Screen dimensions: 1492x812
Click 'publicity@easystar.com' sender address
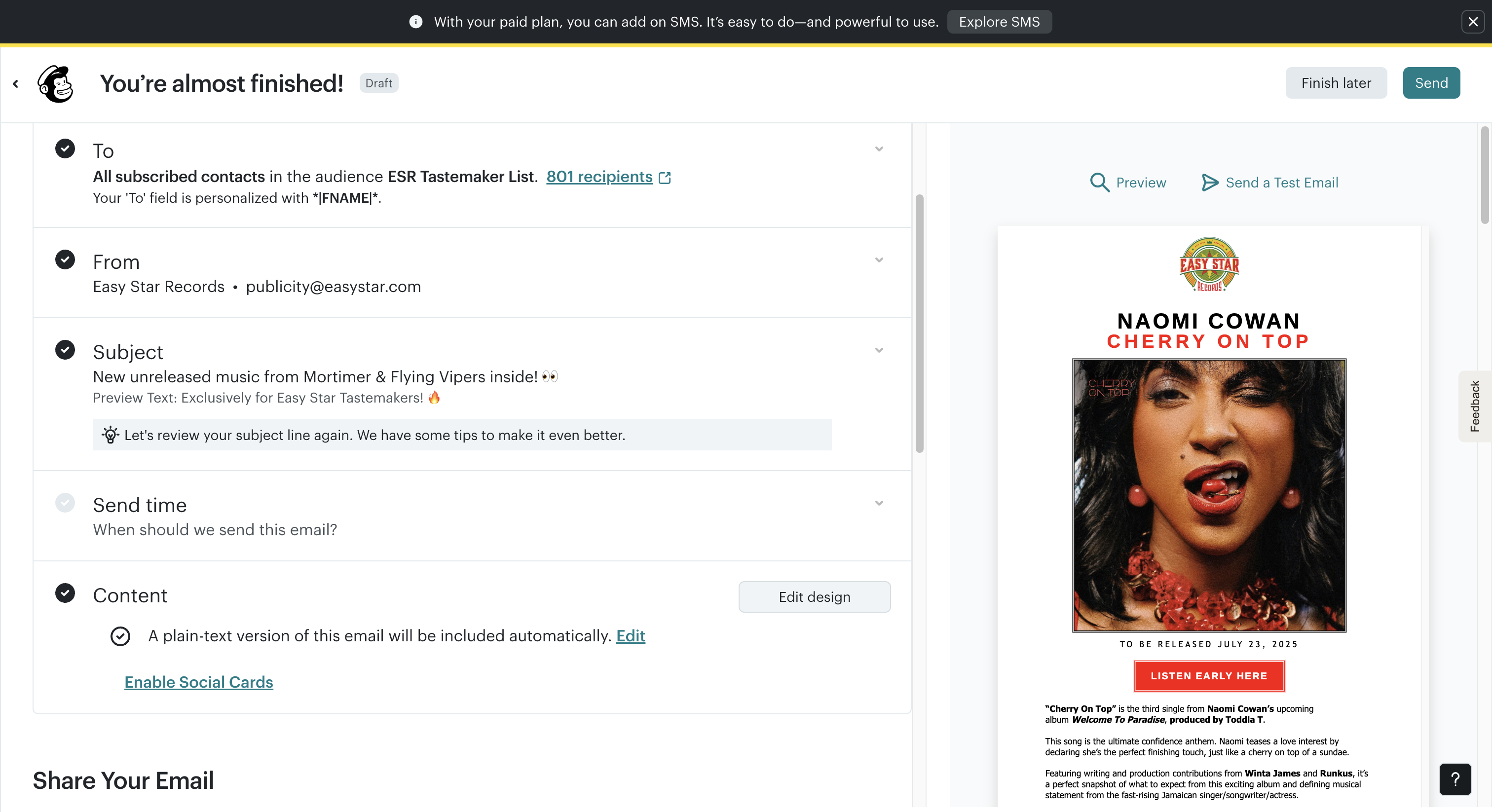(333, 287)
